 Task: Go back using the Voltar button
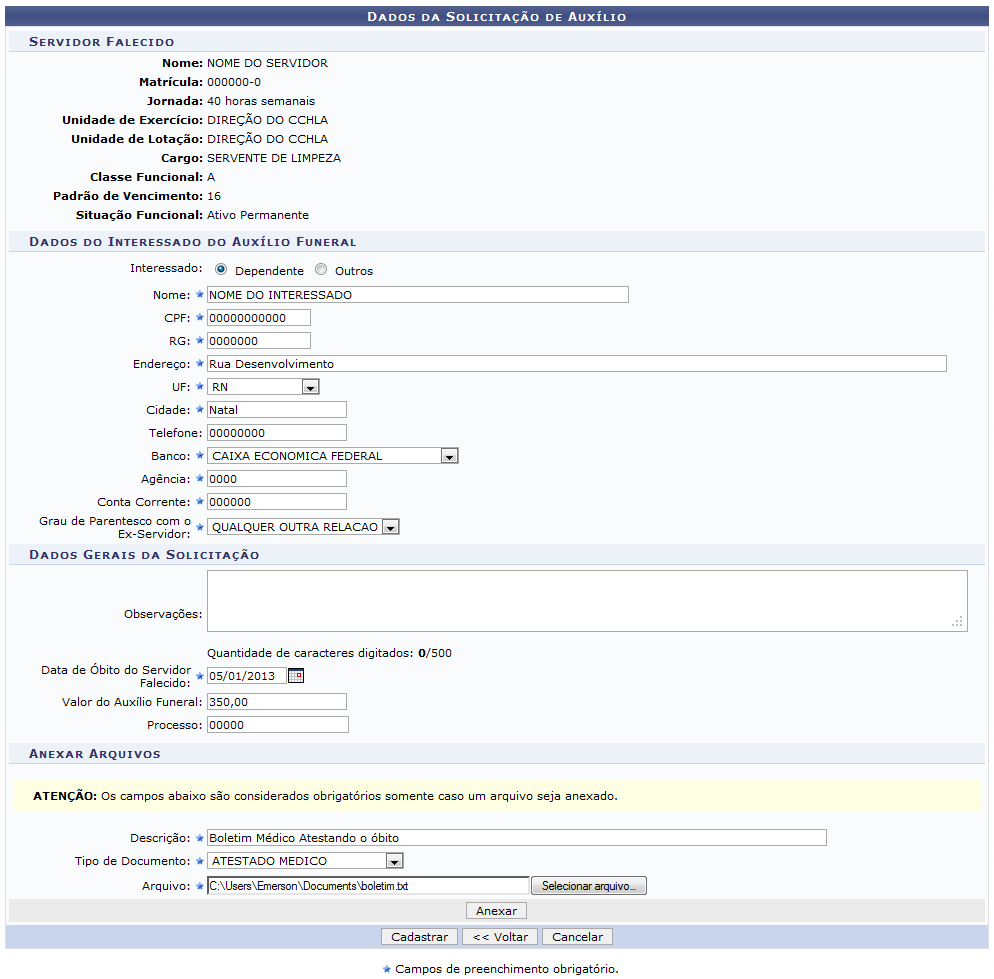pyautogui.click(x=500, y=937)
